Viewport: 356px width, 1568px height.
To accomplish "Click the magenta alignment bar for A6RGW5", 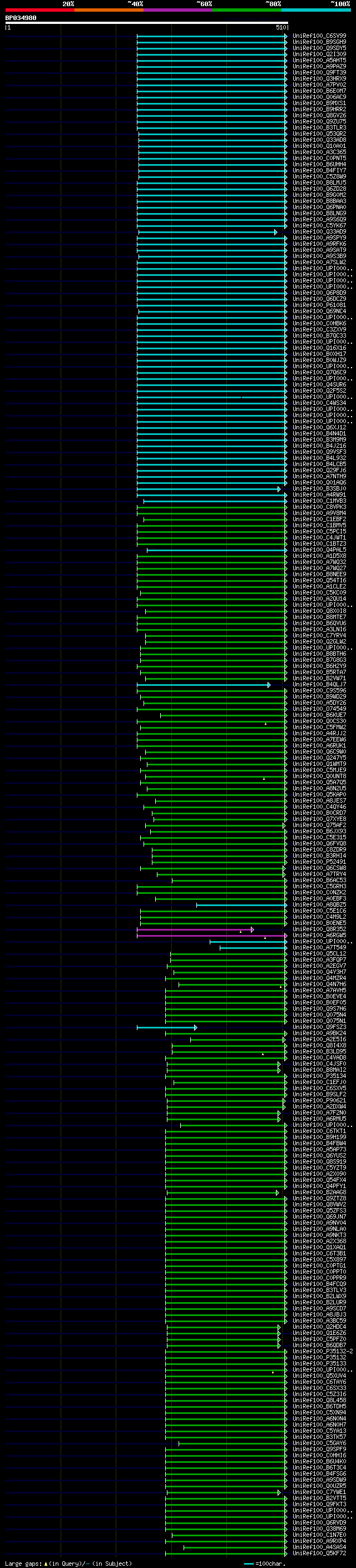I will (212, 936).
